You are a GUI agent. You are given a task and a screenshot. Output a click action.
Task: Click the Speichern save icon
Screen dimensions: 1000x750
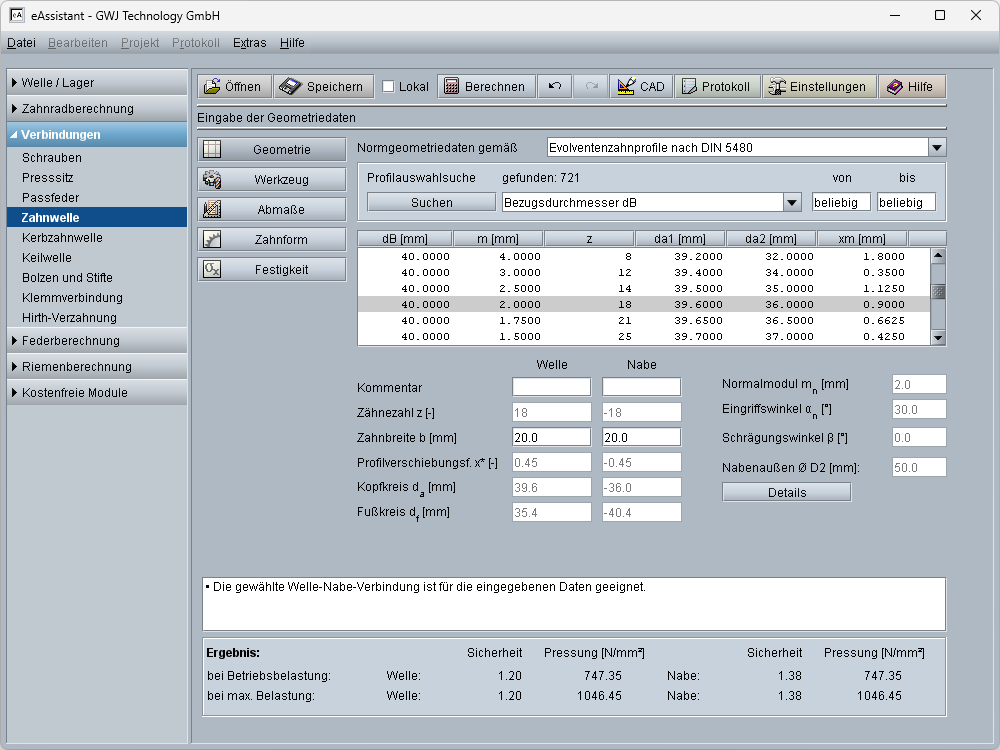(290, 87)
